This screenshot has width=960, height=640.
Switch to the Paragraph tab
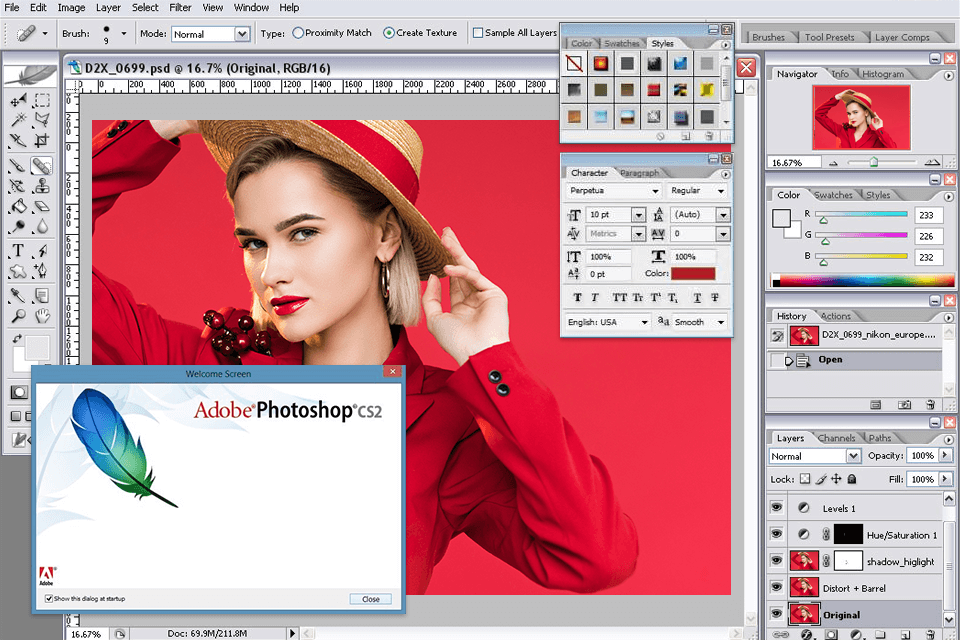click(x=639, y=173)
